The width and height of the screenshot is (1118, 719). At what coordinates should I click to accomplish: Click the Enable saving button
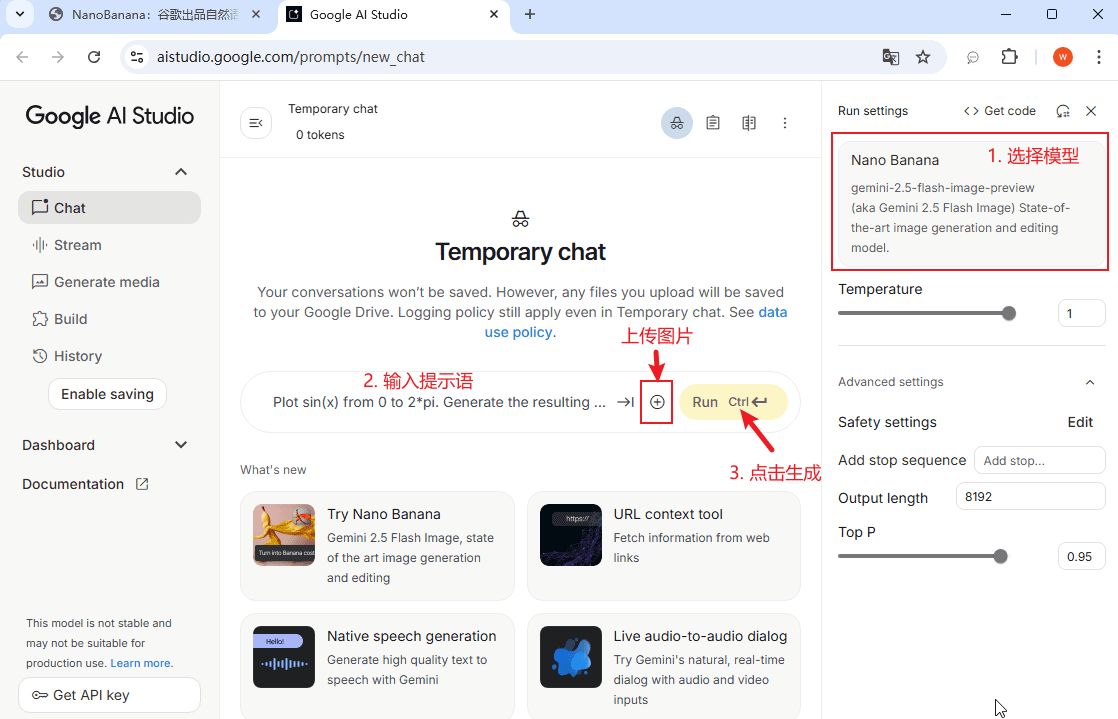pyautogui.click(x=107, y=394)
